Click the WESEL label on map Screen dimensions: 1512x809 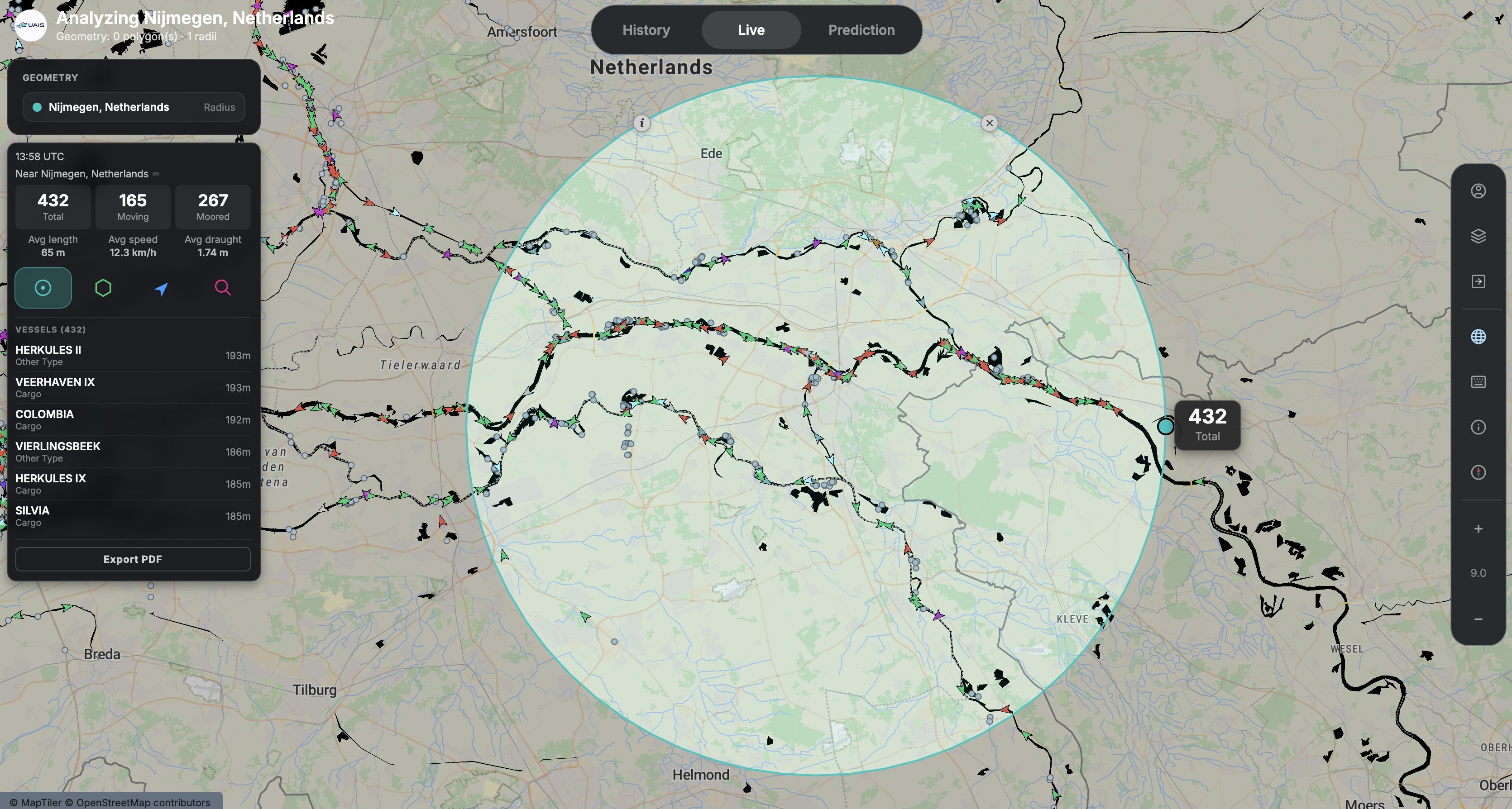coord(1346,649)
